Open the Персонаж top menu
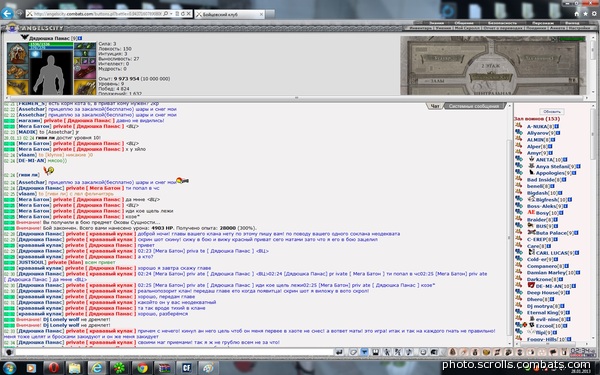The height and width of the screenshot is (375, 600). (543, 23)
